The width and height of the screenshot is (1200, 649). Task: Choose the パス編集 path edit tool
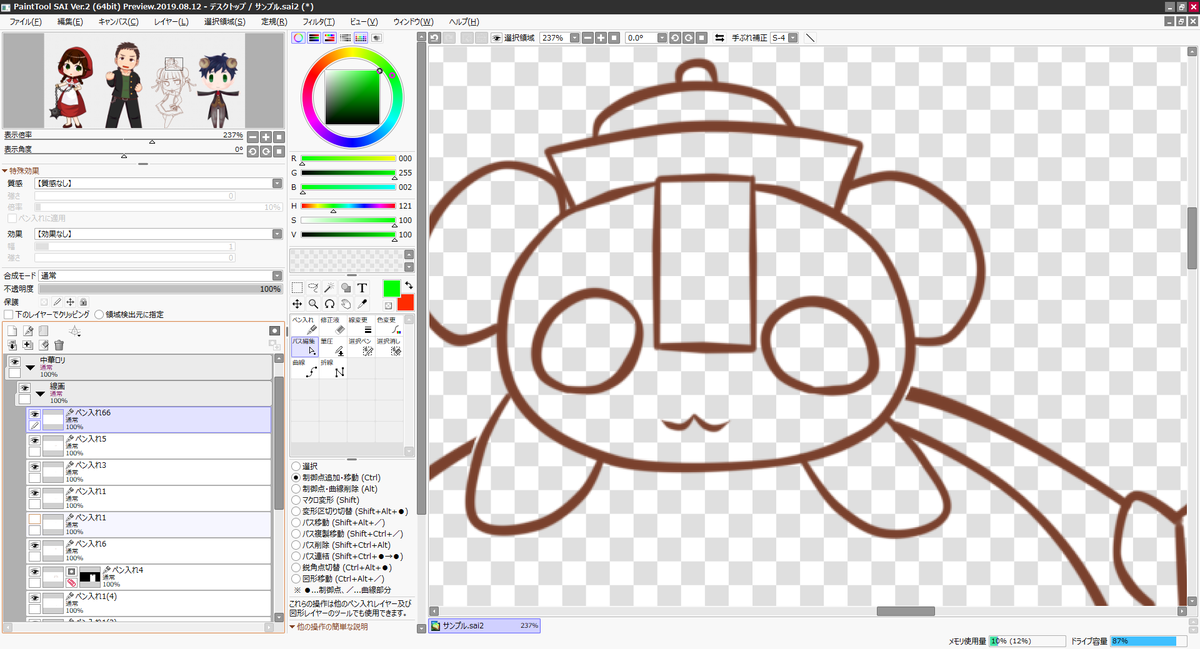point(304,346)
